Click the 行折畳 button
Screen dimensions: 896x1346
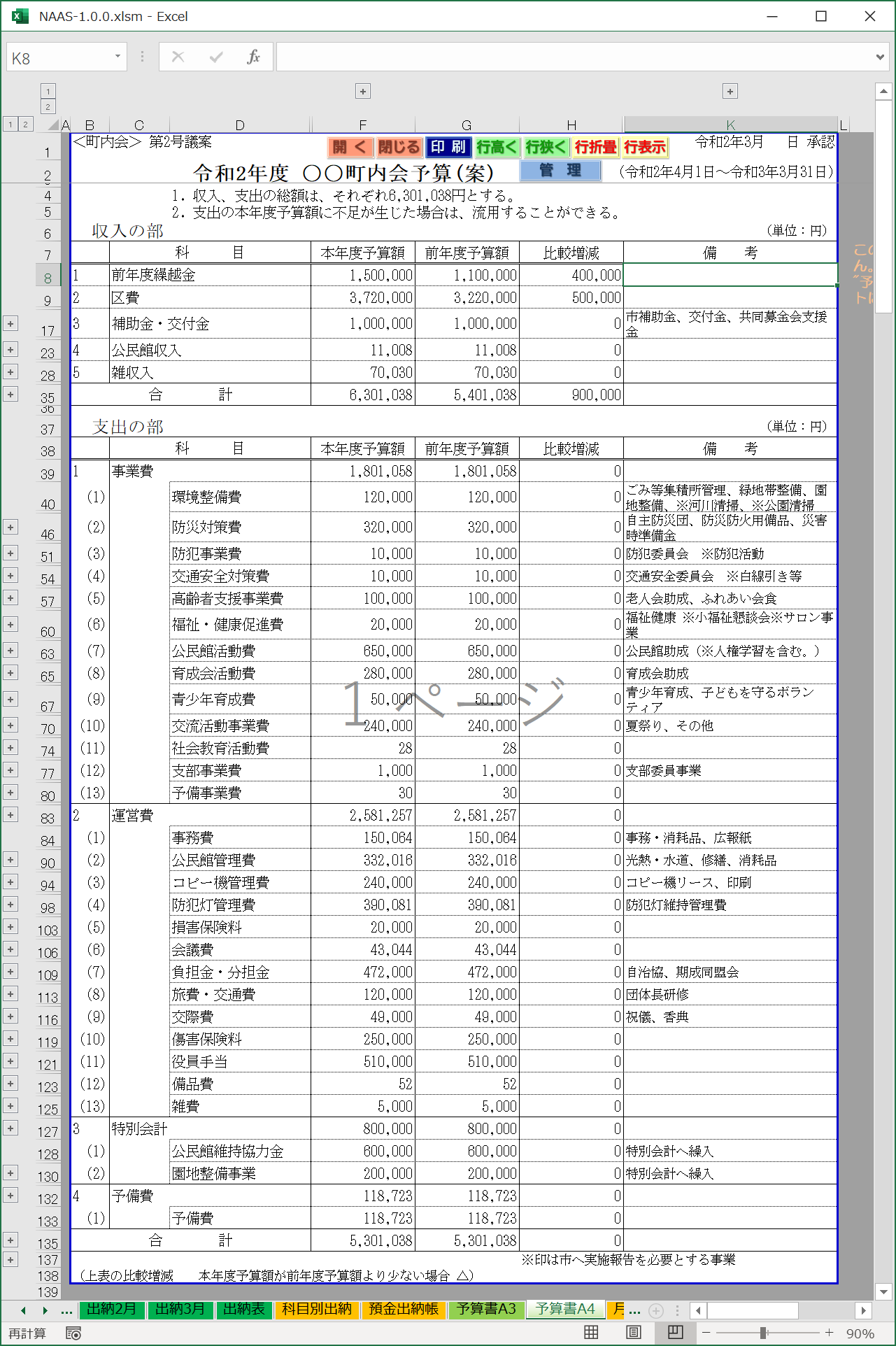click(x=596, y=147)
